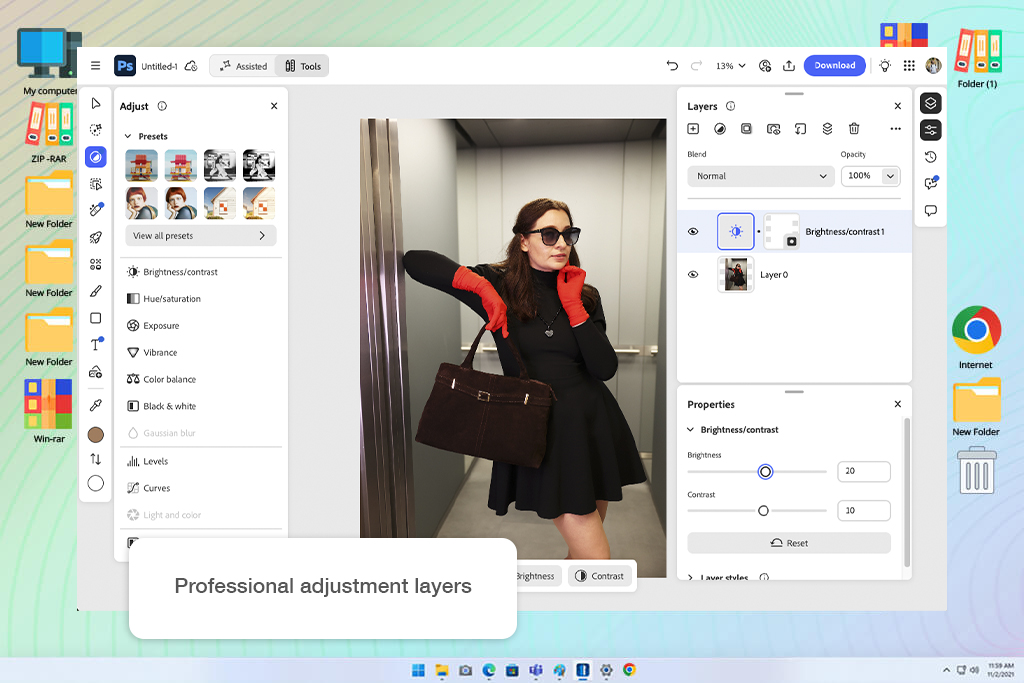Undo the last action
The width and height of the screenshot is (1024, 683).
(x=672, y=65)
